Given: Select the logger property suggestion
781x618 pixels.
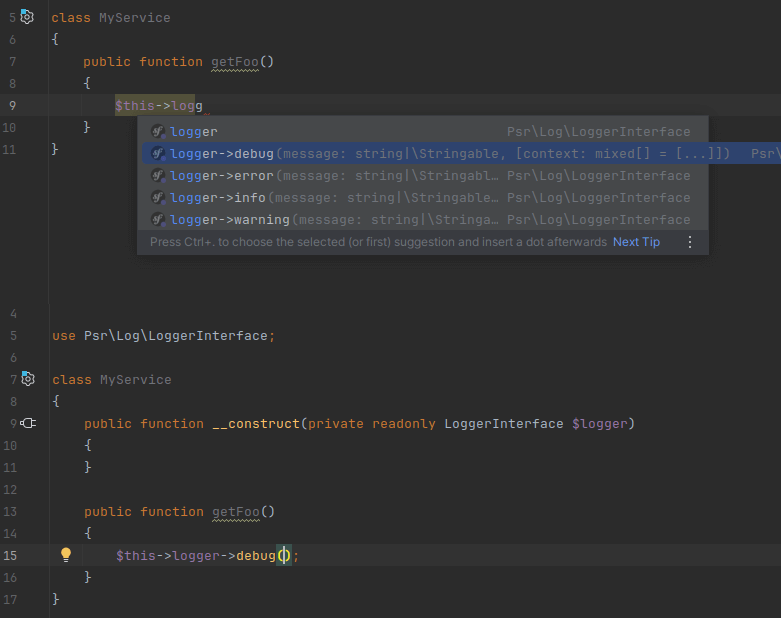Looking at the screenshot, I should click(193, 131).
